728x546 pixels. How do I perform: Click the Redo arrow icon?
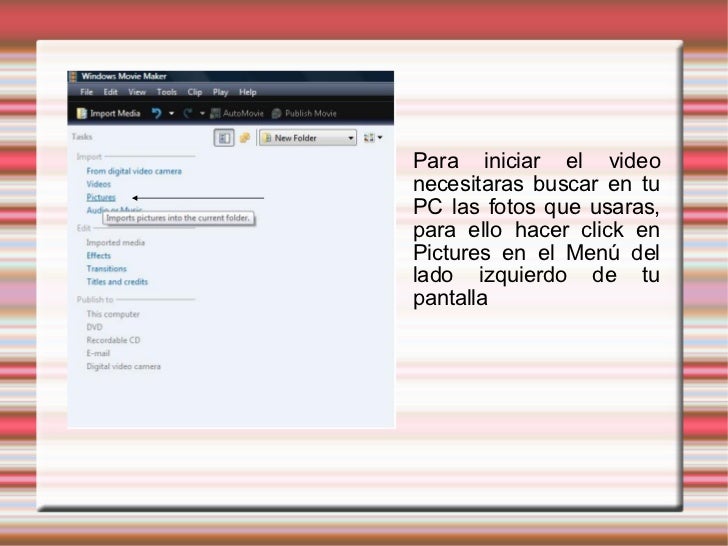(188, 113)
